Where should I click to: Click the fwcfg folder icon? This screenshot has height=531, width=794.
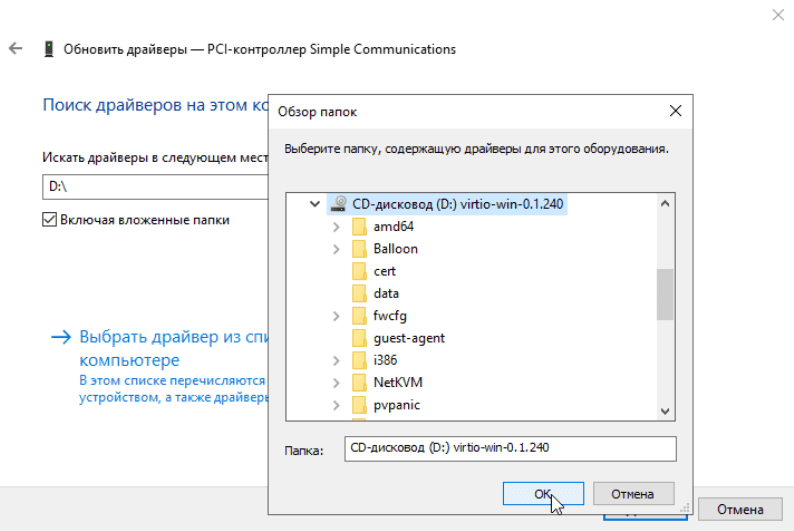click(x=359, y=315)
